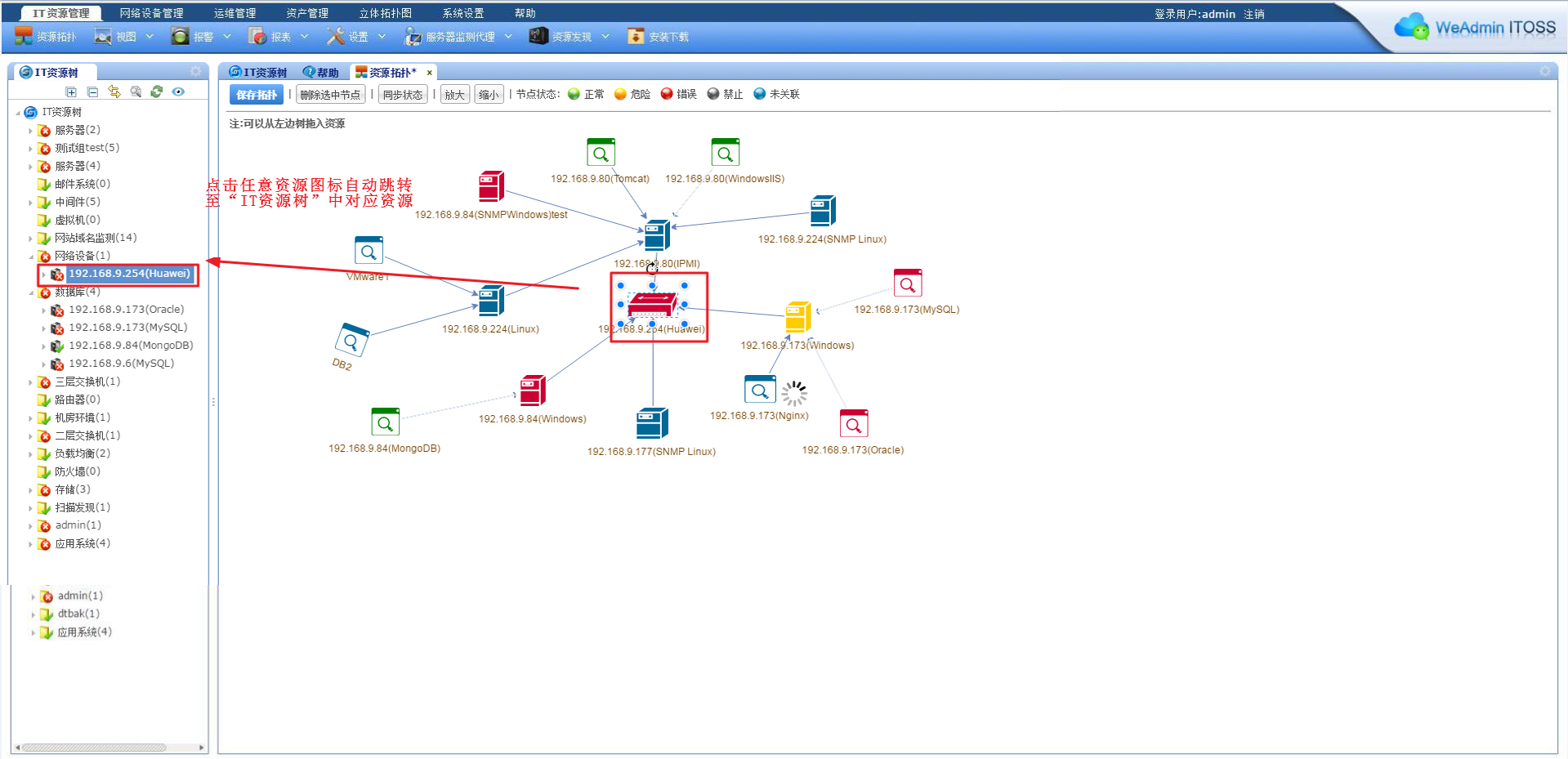Select the 192.168.9.173(Nginx) node icon
1568x759 pixels.
760,390
